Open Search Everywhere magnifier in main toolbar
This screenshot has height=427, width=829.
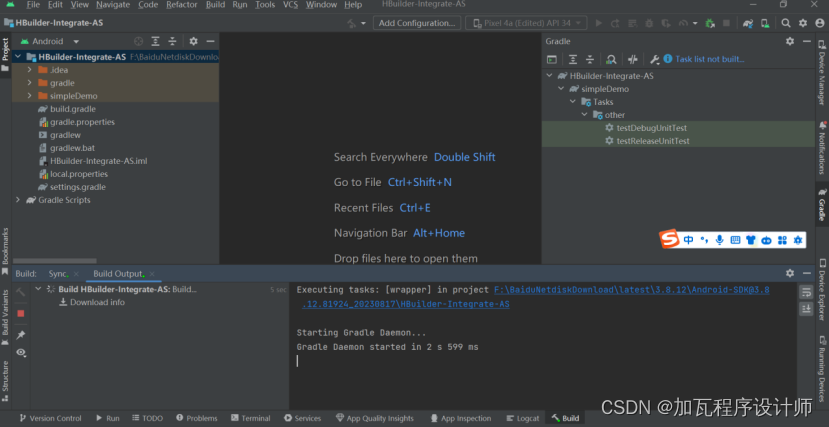tap(786, 22)
